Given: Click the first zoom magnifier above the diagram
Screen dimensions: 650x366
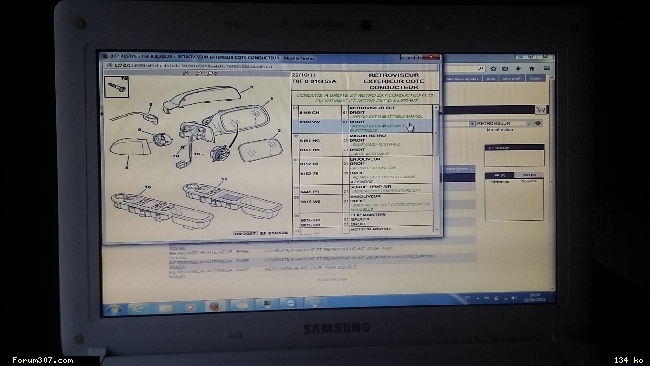Looking at the screenshot, I should (x=185, y=73).
